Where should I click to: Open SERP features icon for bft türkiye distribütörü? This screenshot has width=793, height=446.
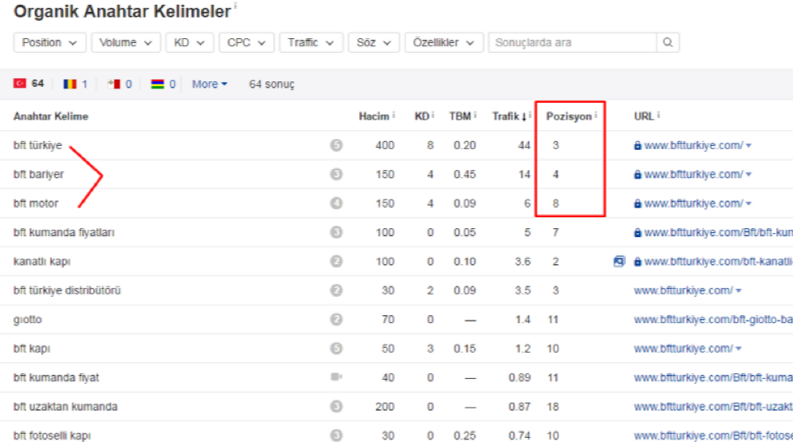point(336,290)
